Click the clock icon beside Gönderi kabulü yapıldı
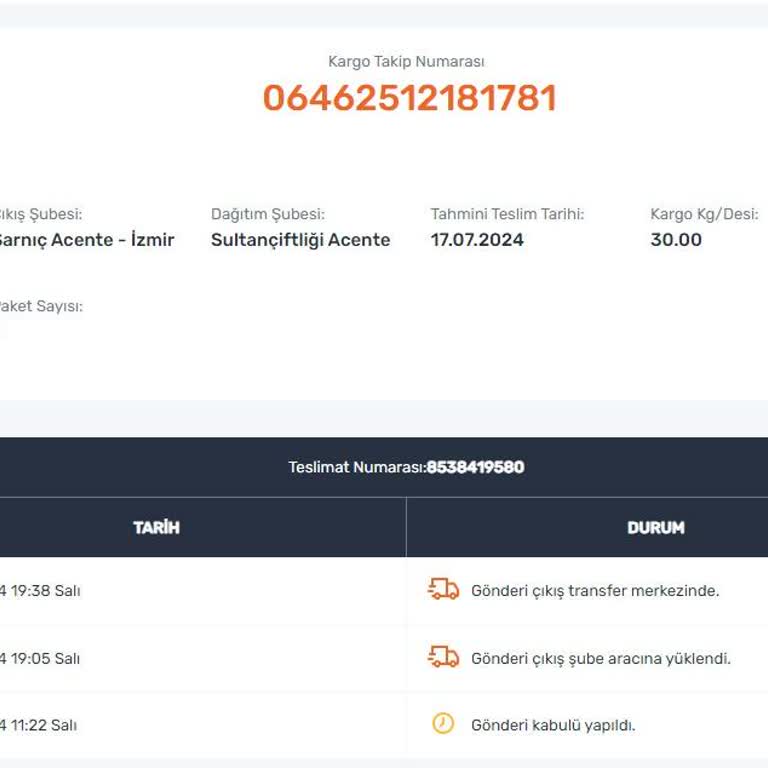Viewport: 768px width, 768px height. pos(443,724)
